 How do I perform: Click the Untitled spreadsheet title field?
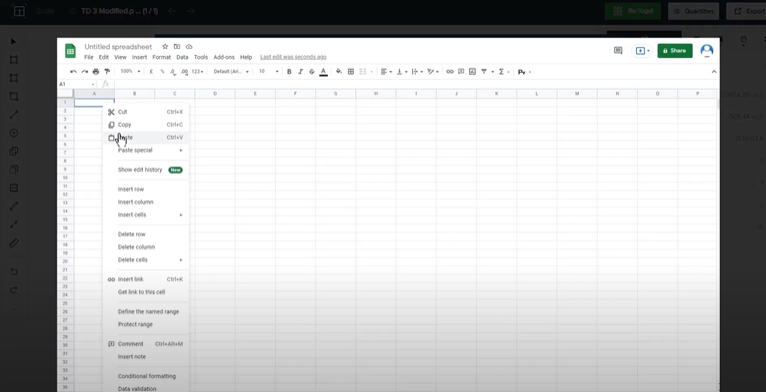pos(118,46)
